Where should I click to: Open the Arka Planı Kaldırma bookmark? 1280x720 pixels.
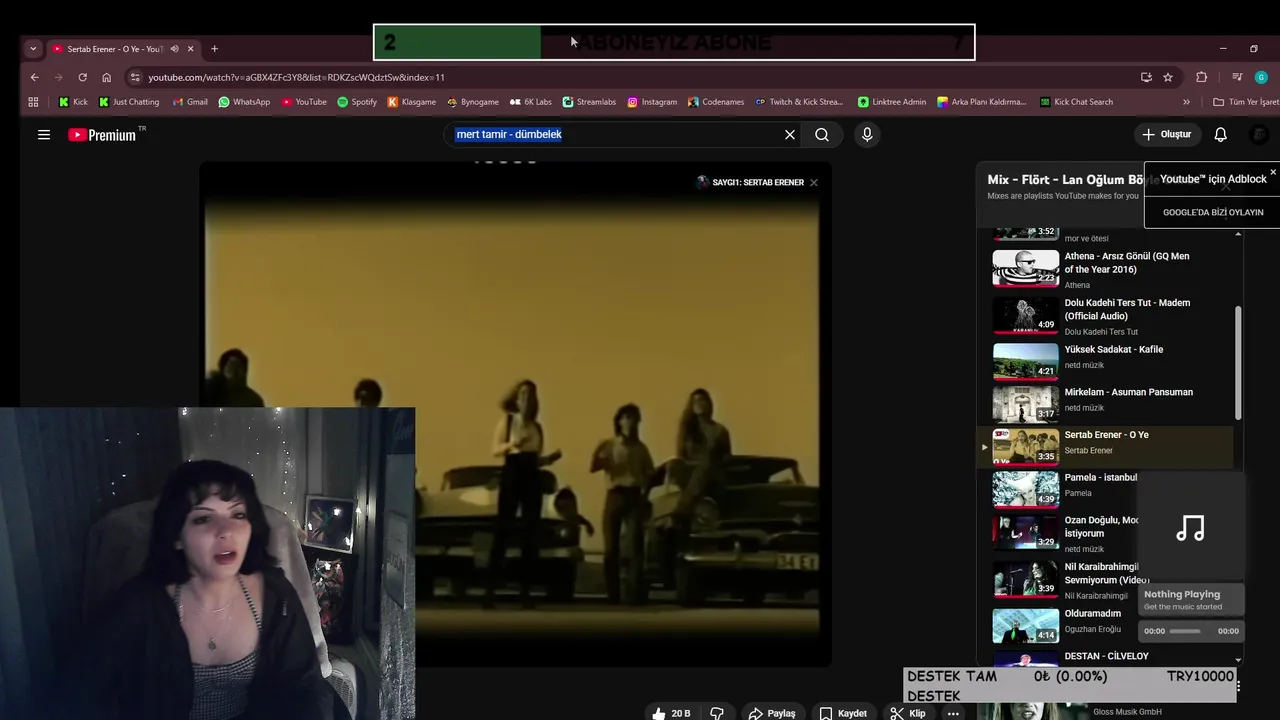pyautogui.click(x=982, y=102)
